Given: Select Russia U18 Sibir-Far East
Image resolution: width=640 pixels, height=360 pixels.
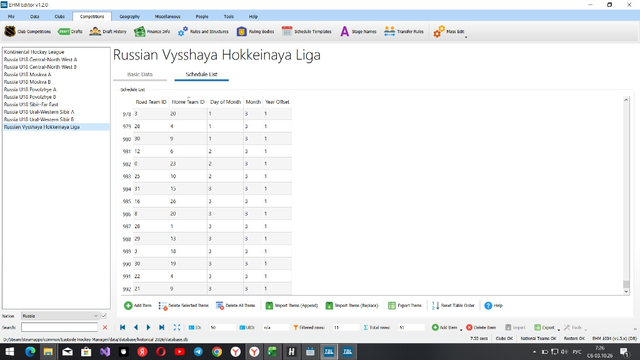Looking at the screenshot, I should click(56, 104).
